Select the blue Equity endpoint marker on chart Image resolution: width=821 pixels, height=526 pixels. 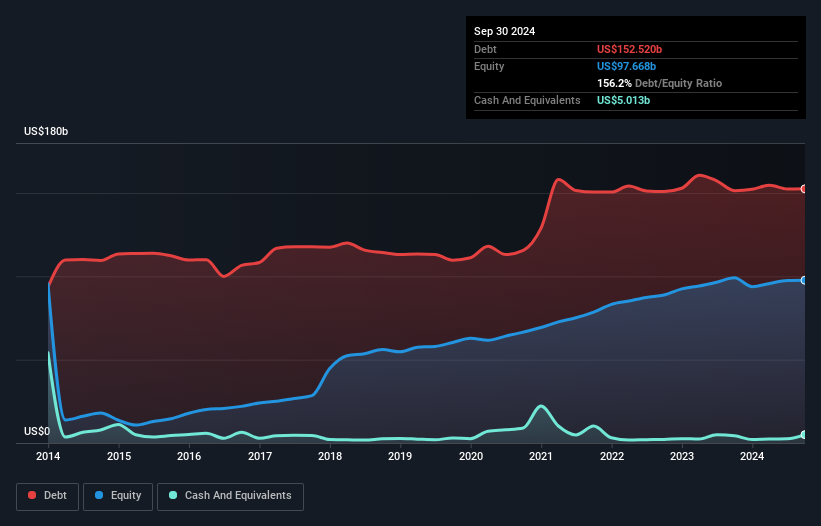[804, 281]
